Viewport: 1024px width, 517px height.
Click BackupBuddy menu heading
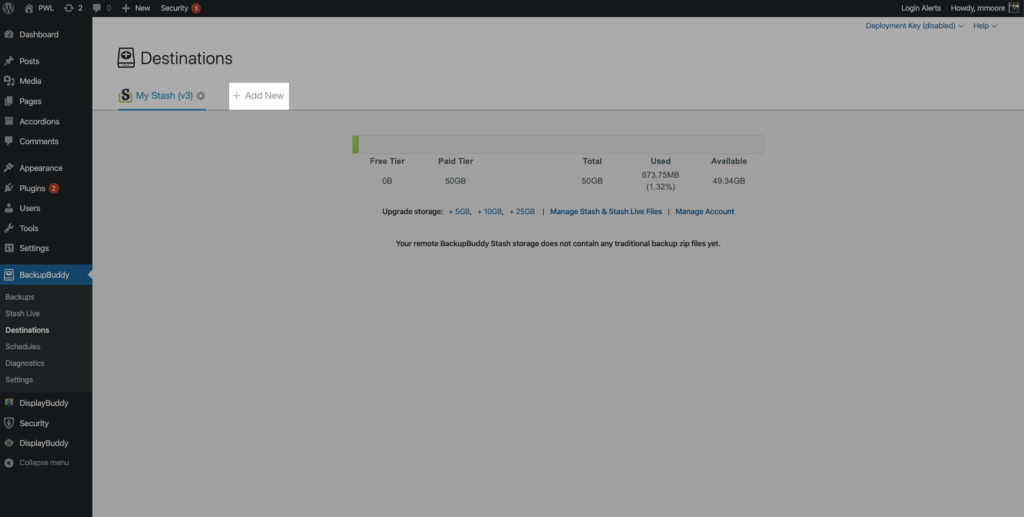pyautogui.click(x=46, y=275)
